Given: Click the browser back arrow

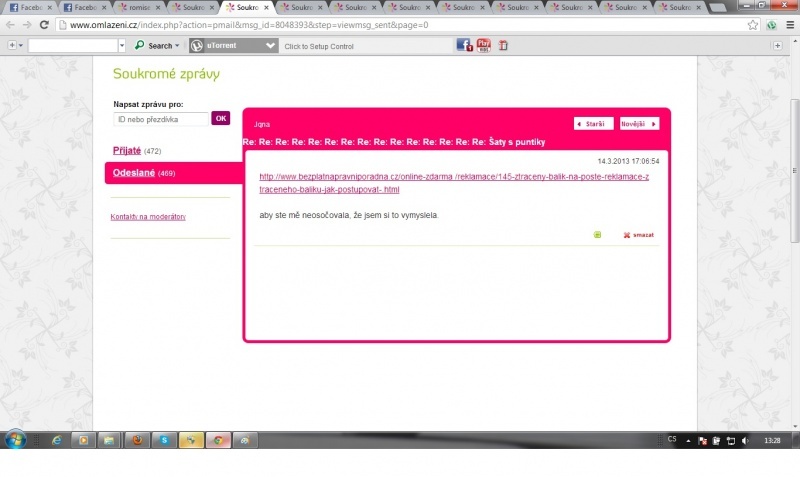Looking at the screenshot, I should 10,25.
